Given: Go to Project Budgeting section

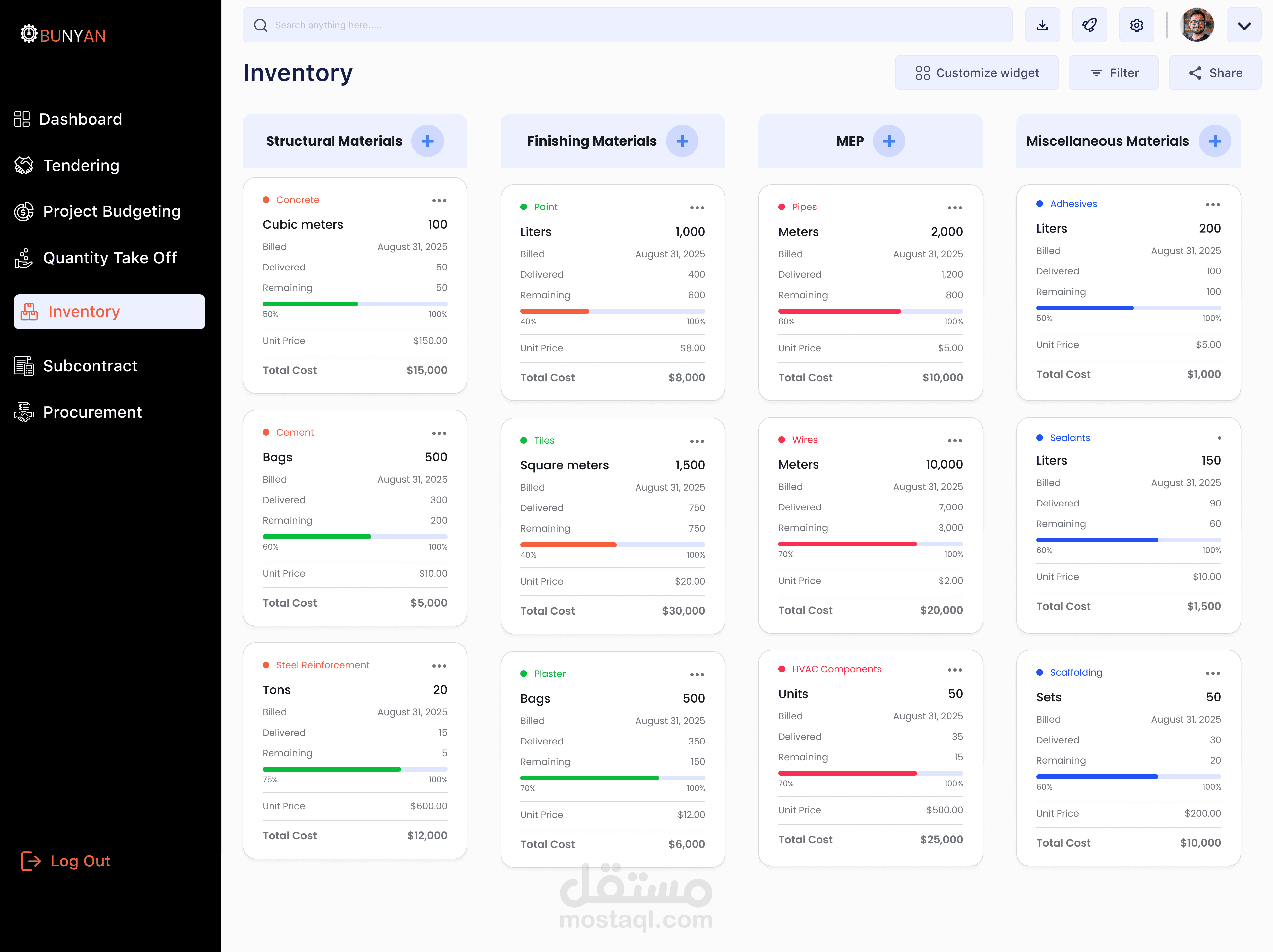Looking at the screenshot, I should 112,211.
